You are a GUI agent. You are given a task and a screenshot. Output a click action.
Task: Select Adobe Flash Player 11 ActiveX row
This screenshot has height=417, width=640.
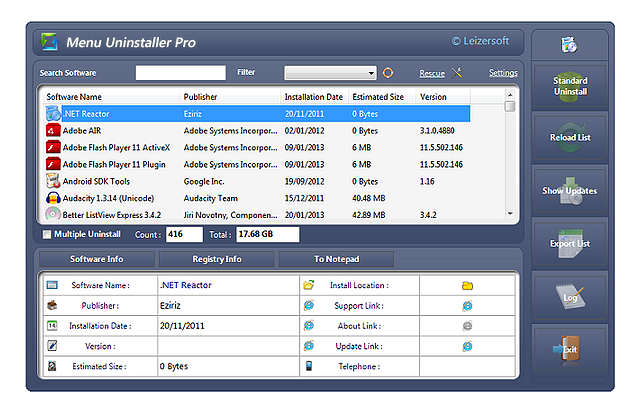click(257, 147)
